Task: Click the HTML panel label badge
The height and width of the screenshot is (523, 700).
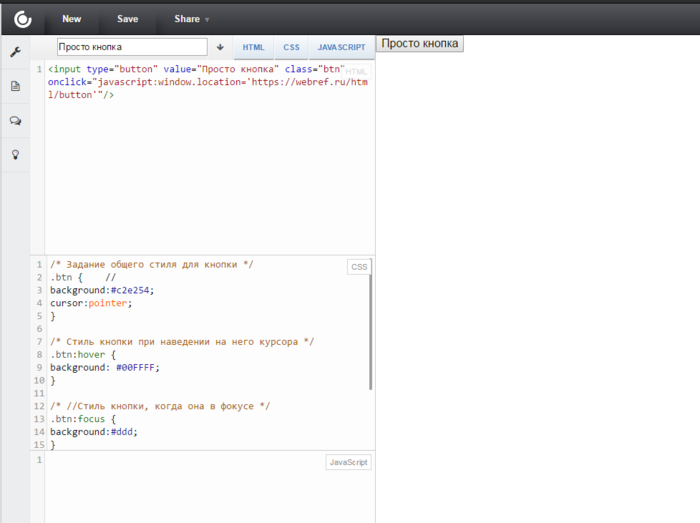Action: 356,71
